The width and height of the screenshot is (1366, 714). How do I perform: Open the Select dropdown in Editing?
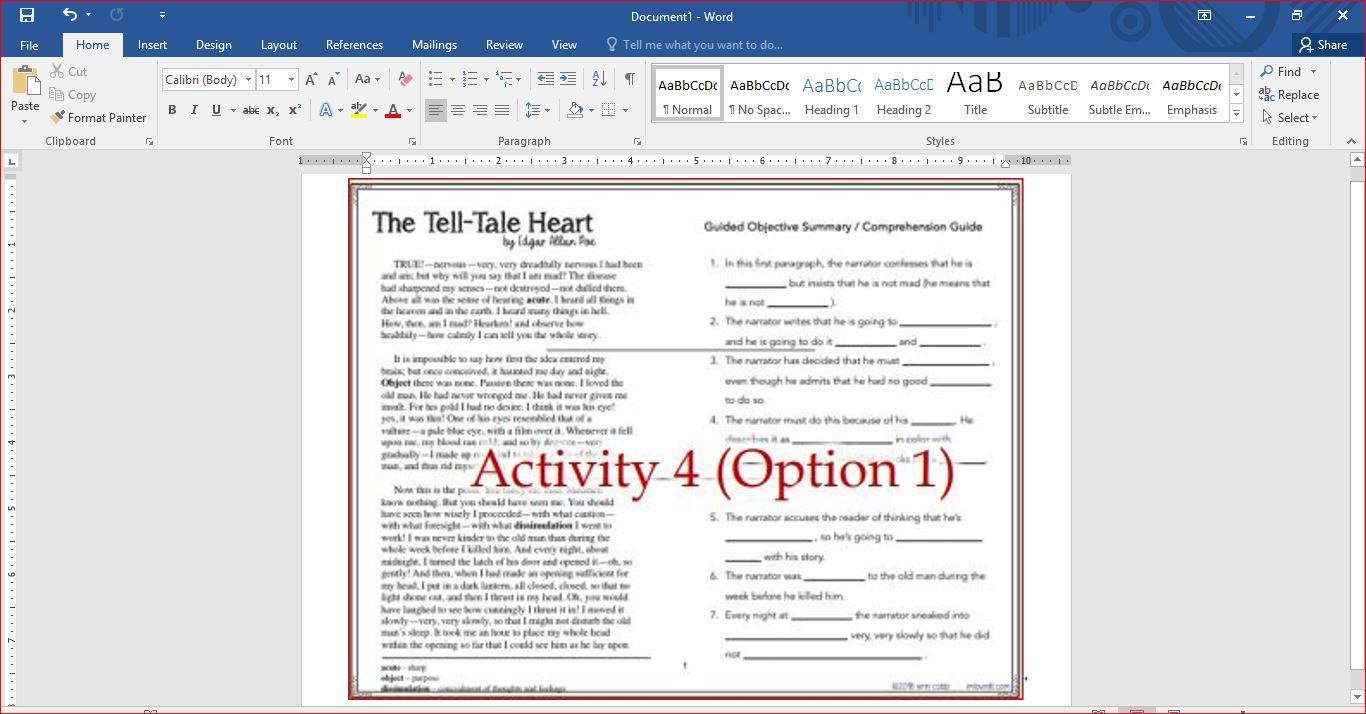pos(1291,118)
